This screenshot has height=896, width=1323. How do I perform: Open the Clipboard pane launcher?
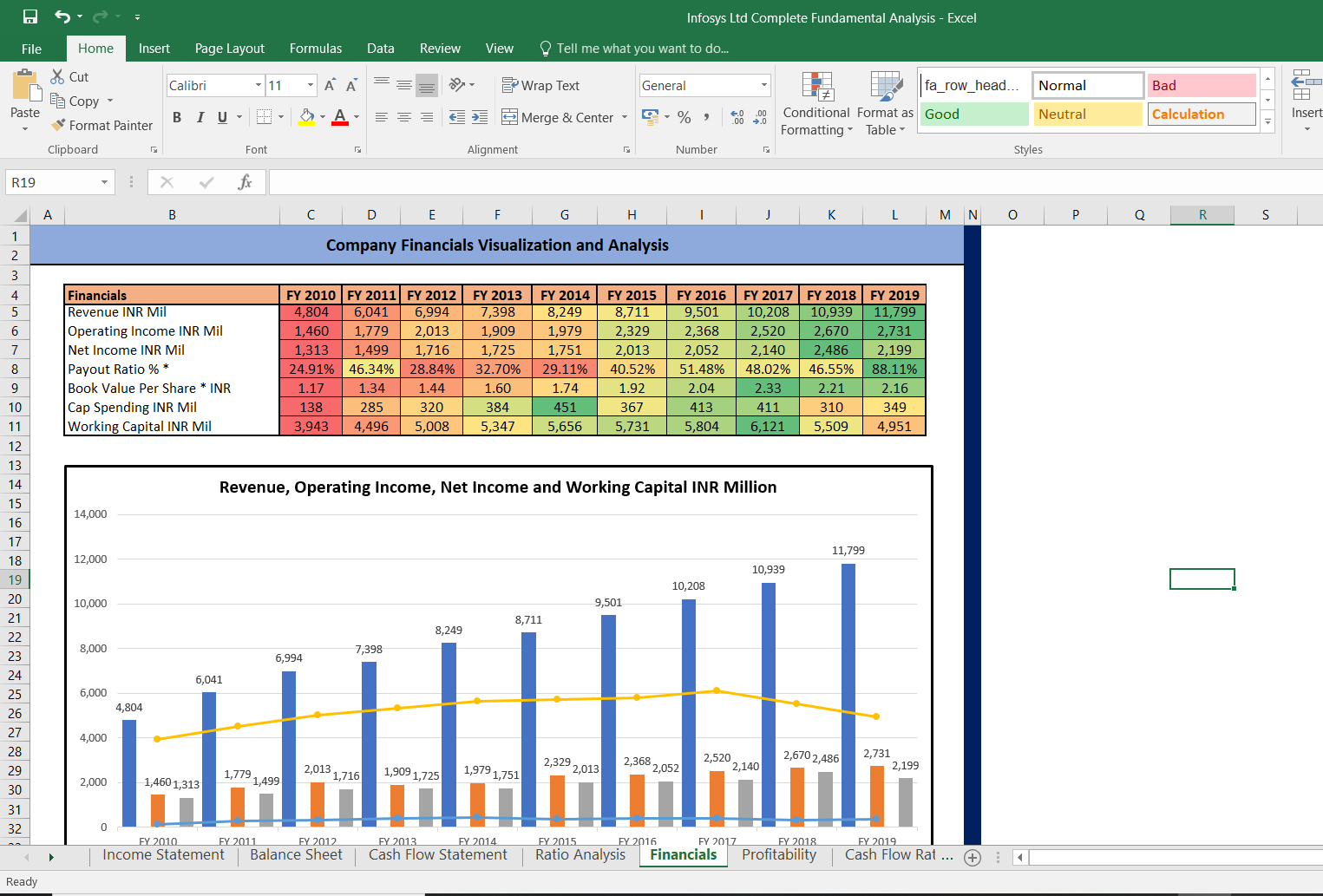[x=154, y=150]
